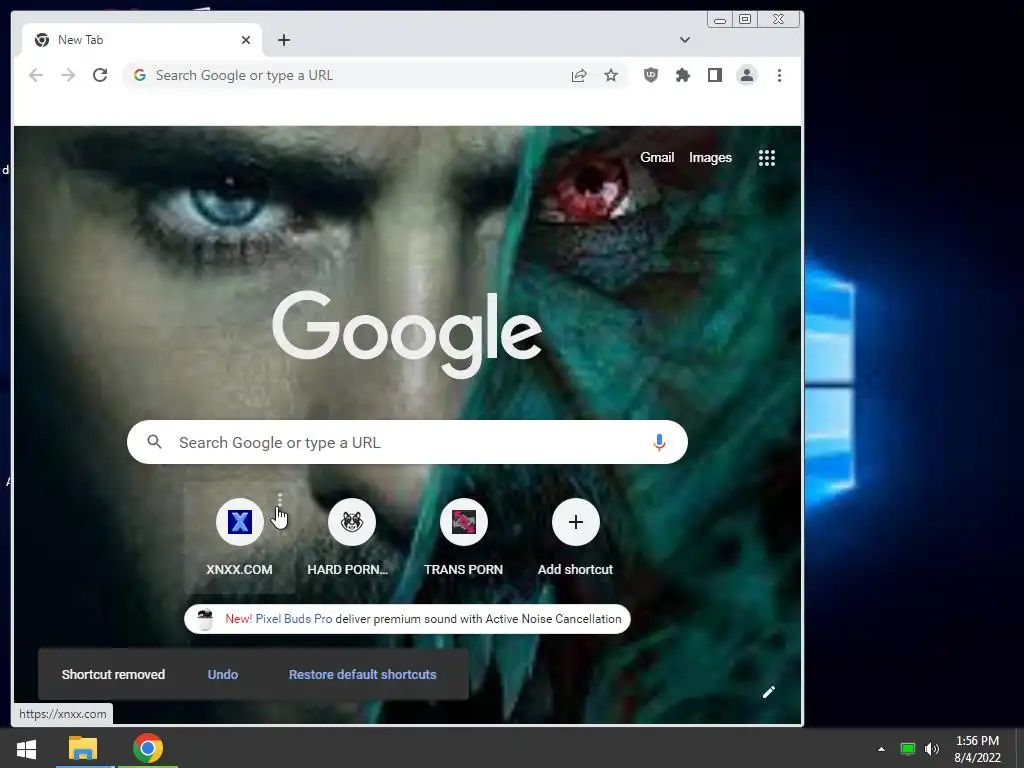1024x768 pixels.
Task: Open the Windows Start menu
Action: point(27,748)
